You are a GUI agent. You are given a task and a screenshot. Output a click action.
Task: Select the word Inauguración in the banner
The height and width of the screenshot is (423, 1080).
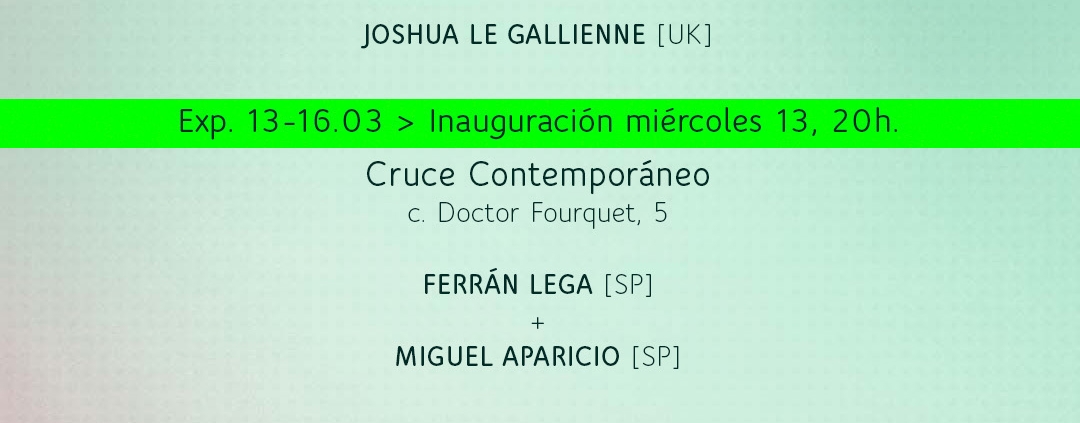click(521, 123)
